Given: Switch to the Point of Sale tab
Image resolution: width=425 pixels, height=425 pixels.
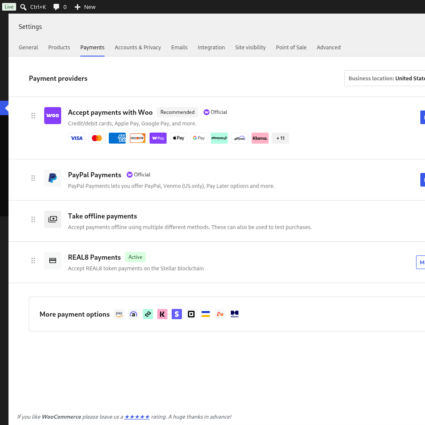Looking at the screenshot, I should pos(291,47).
